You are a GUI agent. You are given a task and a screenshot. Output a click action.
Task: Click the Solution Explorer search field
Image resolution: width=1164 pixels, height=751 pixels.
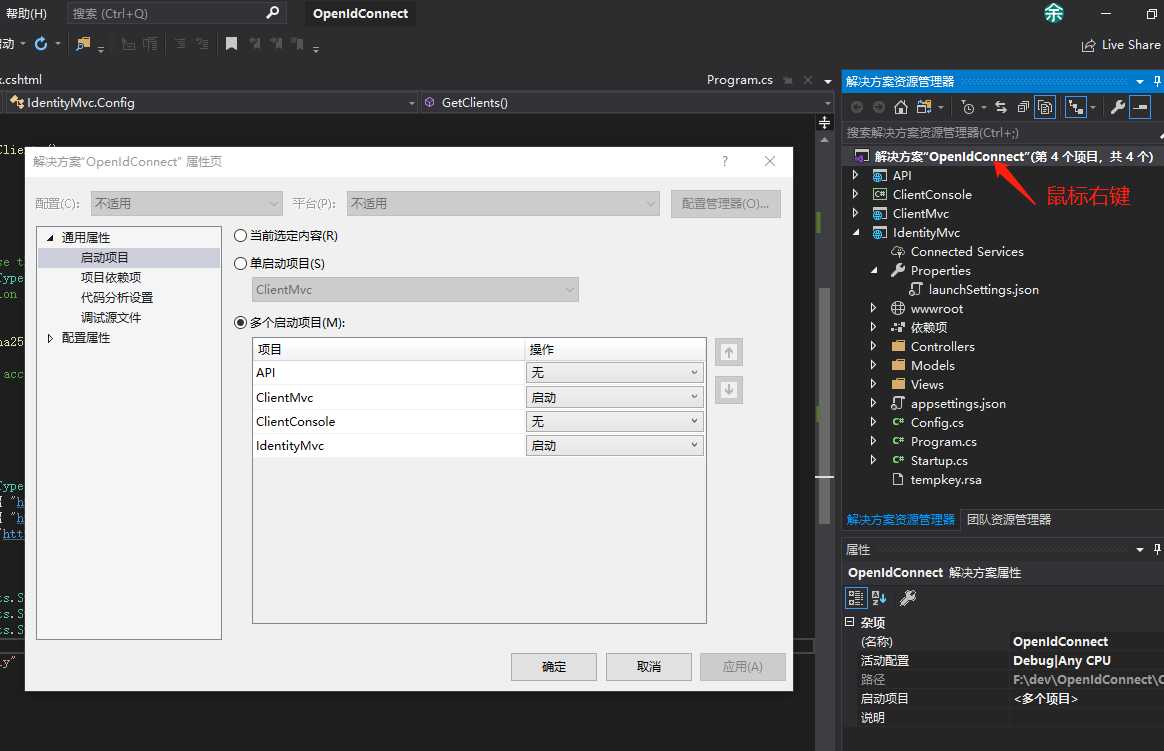1001,133
